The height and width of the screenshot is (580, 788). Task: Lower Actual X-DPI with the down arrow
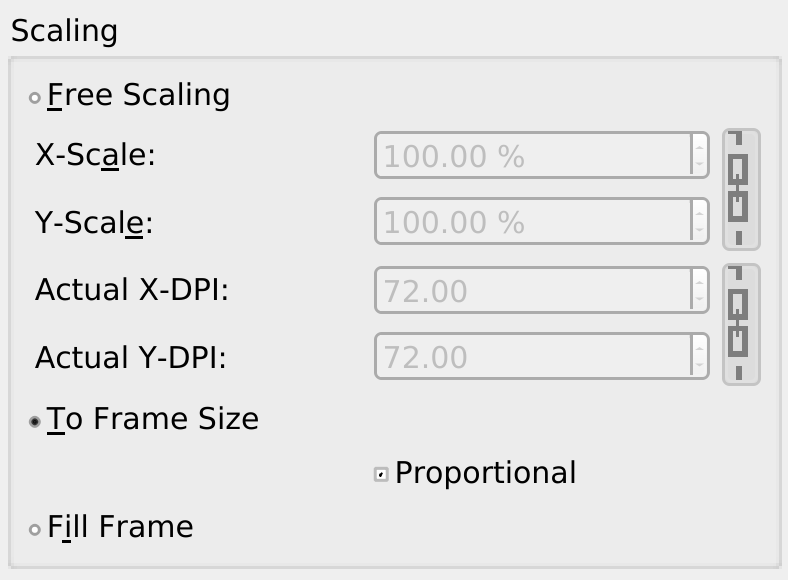pyautogui.click(x=699, y=300)
